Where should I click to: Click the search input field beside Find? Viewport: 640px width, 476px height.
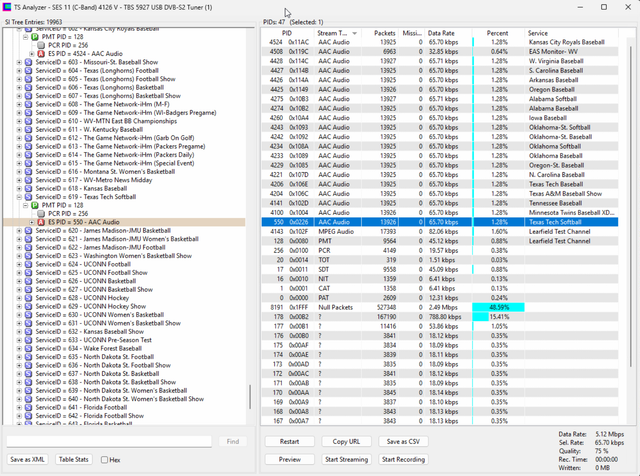pyautogui.click(x=109, y=442)
